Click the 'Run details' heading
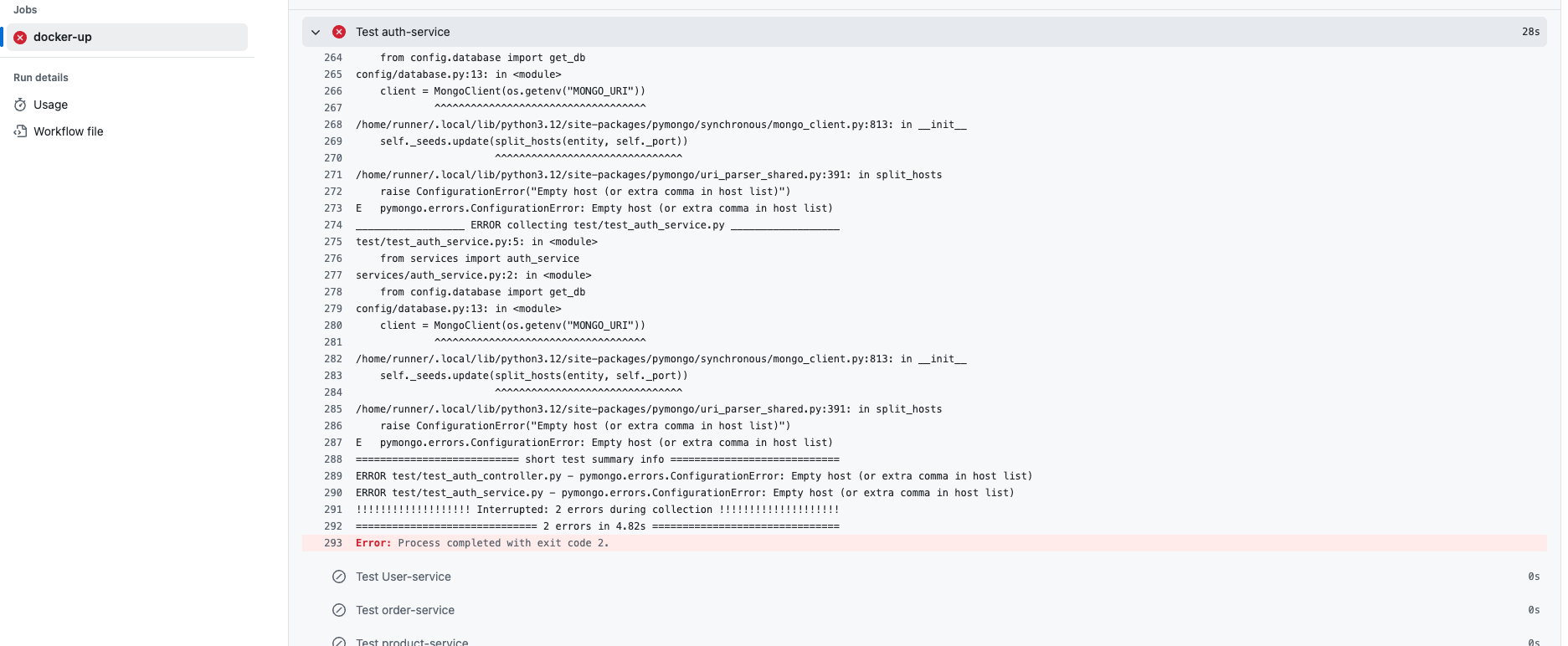 pos(41,77)
